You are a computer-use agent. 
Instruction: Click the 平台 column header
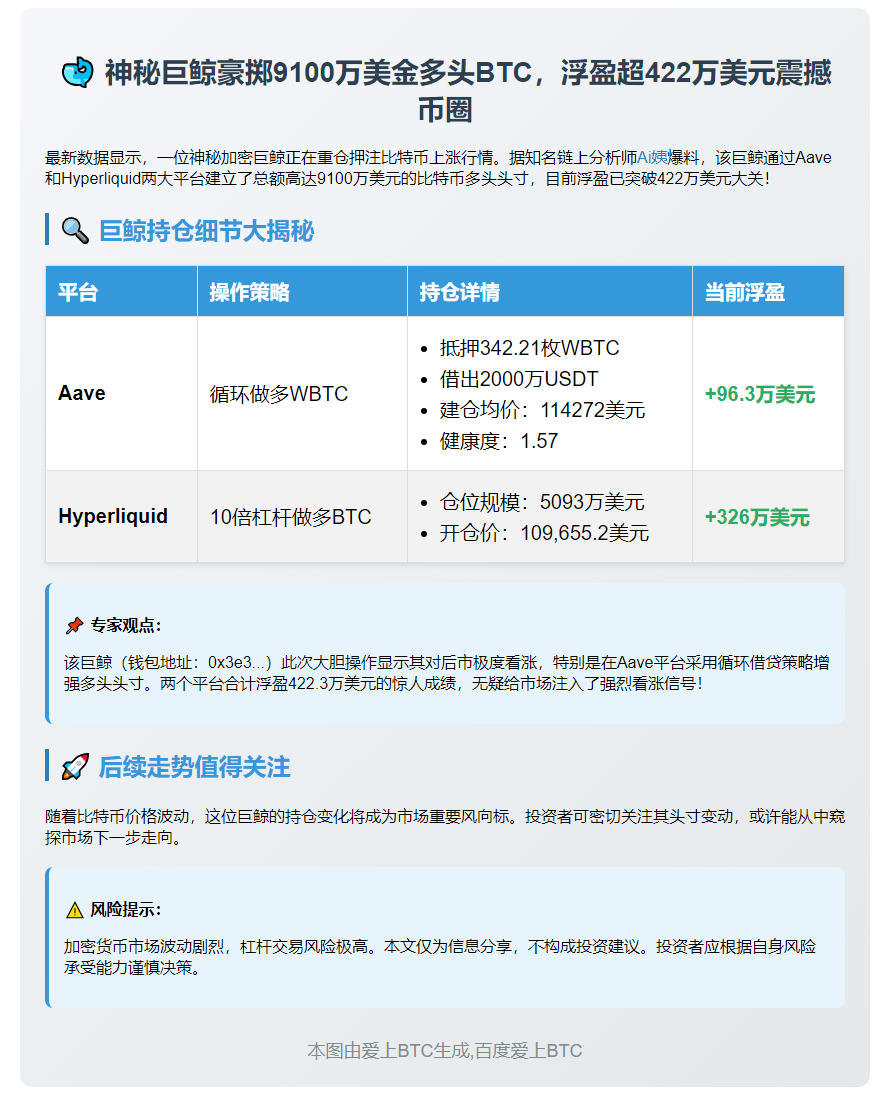coord(121,292)
